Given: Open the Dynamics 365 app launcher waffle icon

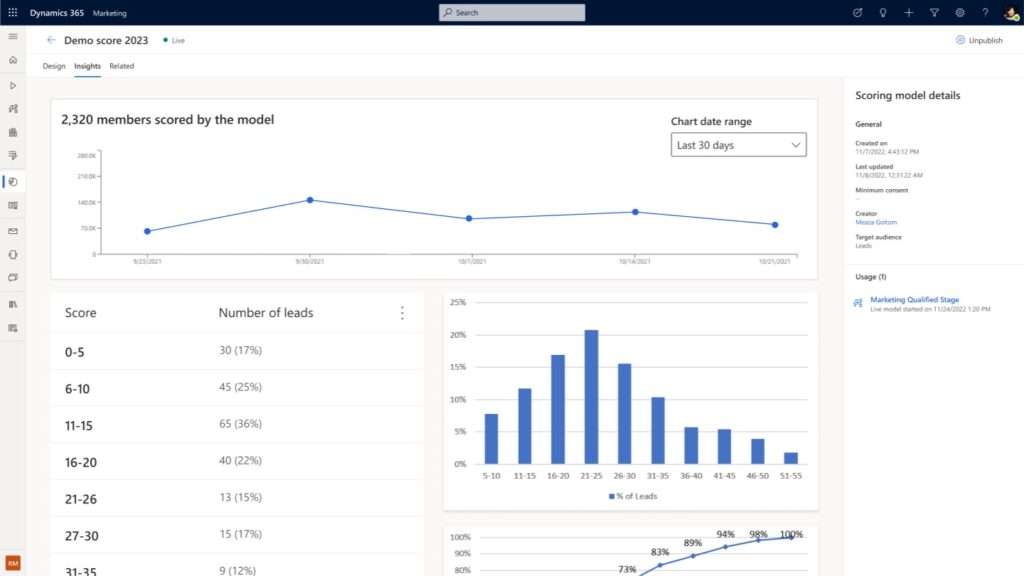Looking at the screenshot, I should click(x=12, y=12).
